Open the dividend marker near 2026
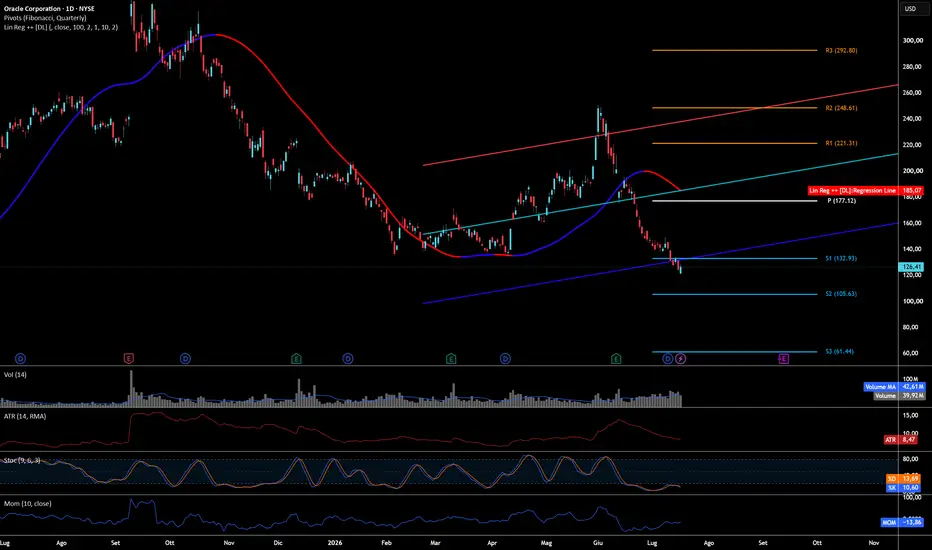The image size is (932, 550). pos(348,359)
